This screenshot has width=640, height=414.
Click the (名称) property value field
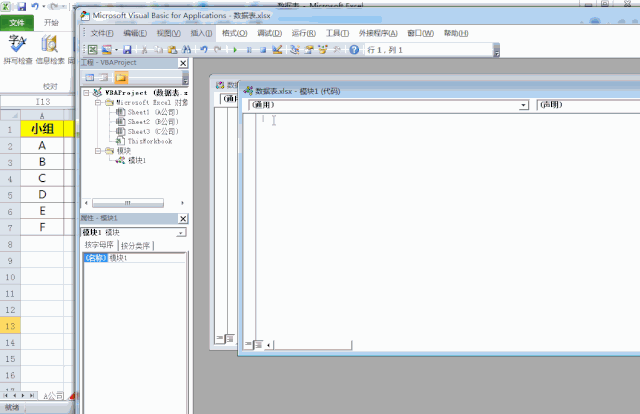coord(147,258)
